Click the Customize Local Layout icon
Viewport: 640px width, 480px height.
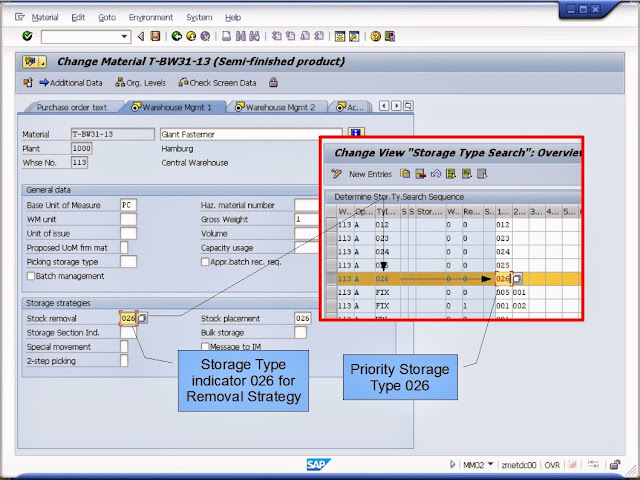tap(390, 36)
